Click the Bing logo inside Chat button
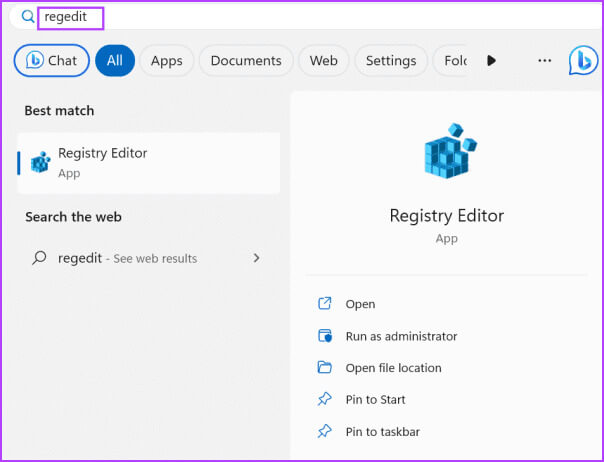This screenshot has width=604, height=462. pos(34,60)
